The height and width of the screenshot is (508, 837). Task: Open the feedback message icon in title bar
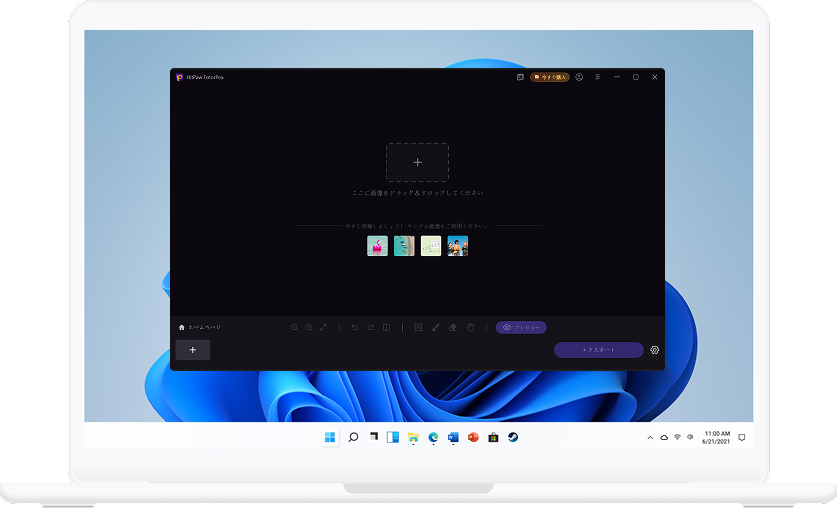click(x=520, y=77)
